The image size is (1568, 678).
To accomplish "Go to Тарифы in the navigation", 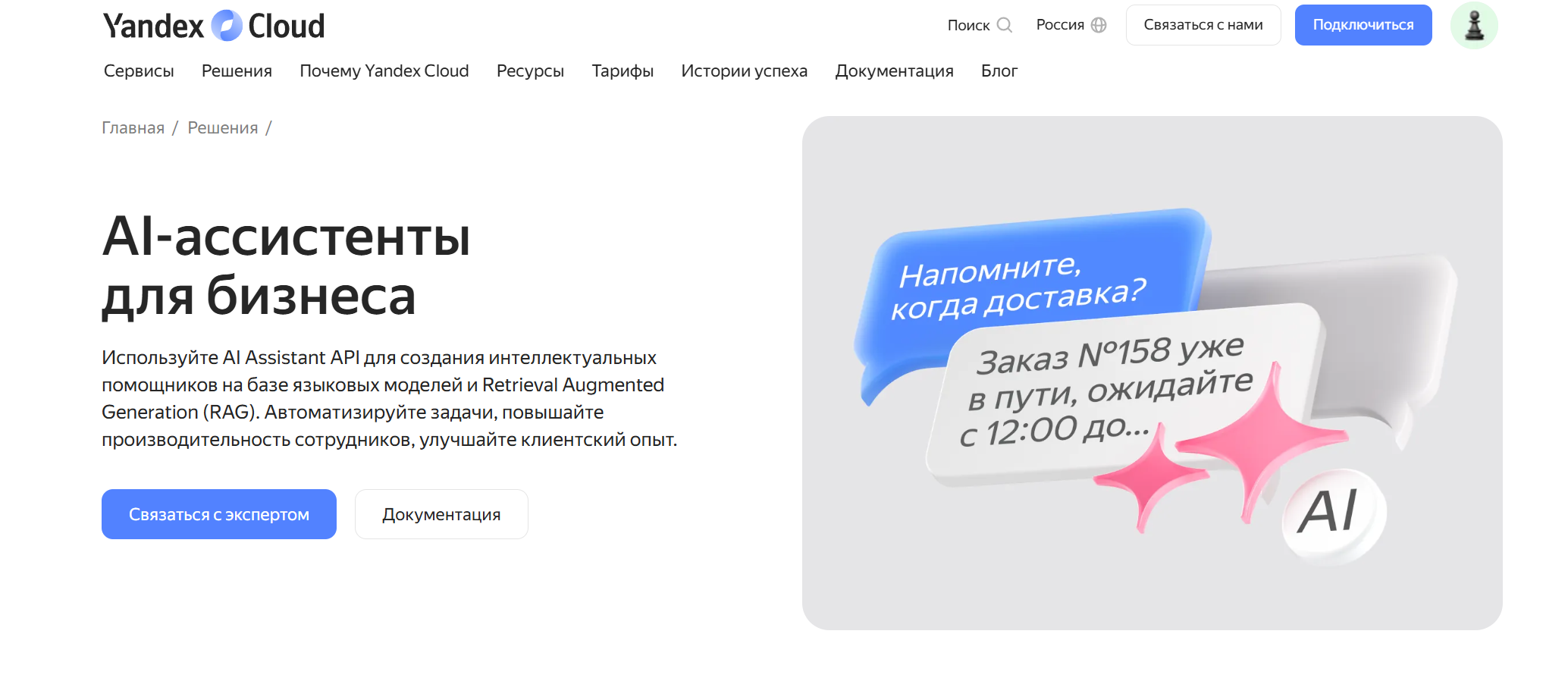I will pos(622,71).
